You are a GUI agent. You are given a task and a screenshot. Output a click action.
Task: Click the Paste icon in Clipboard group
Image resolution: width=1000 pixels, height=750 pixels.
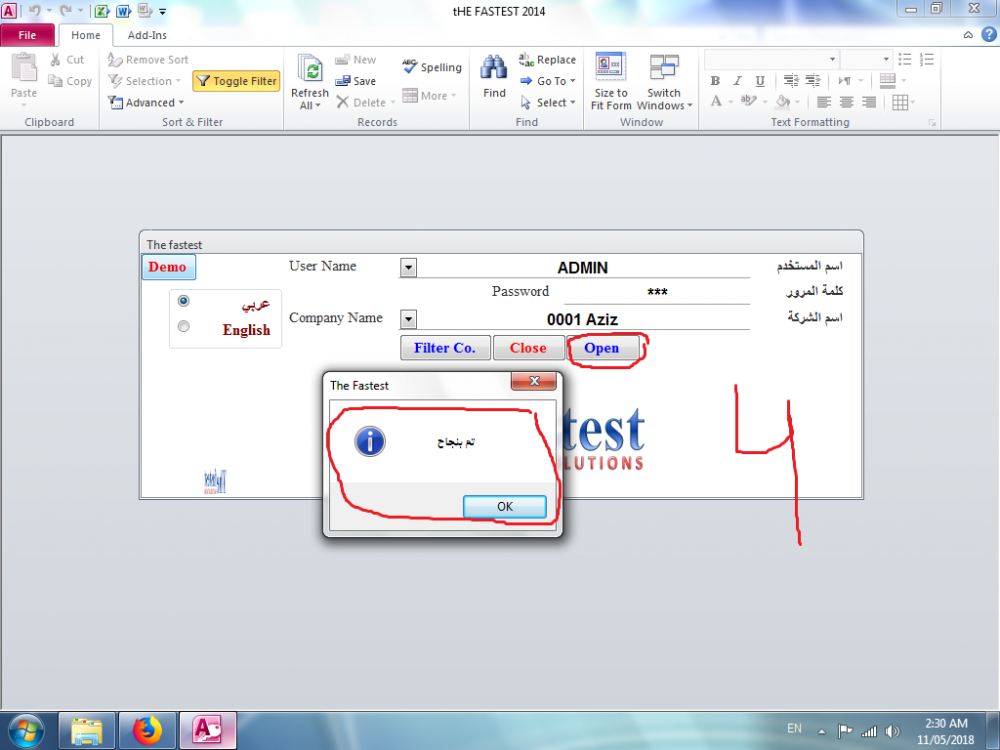pos(24,68)
